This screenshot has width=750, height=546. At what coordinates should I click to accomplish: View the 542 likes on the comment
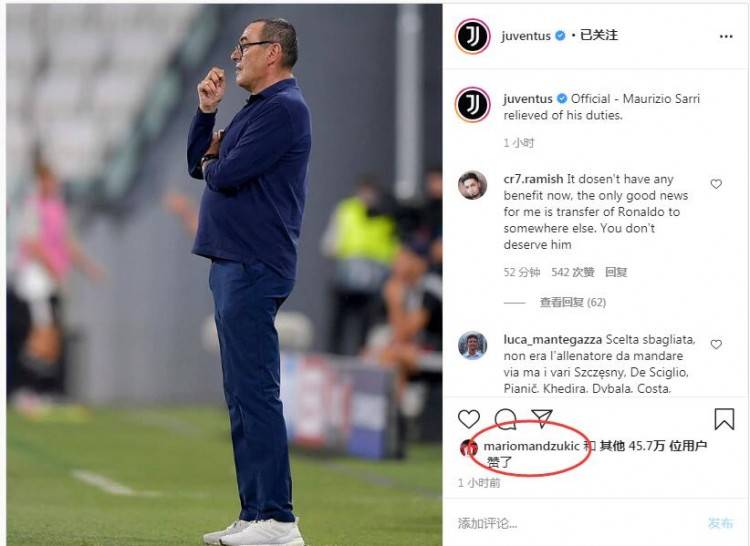click(x=573, y=272)
